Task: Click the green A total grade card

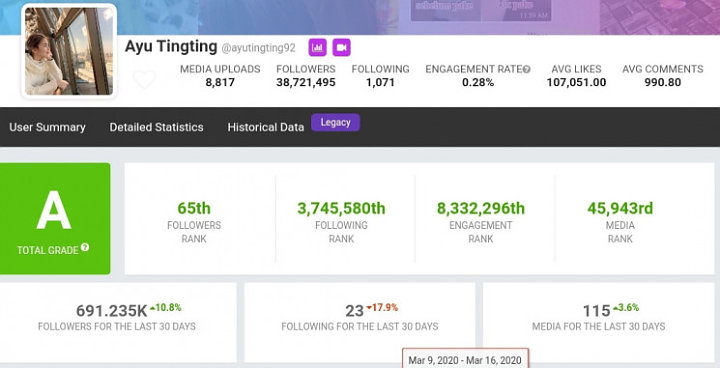Action: coord(55,219)
